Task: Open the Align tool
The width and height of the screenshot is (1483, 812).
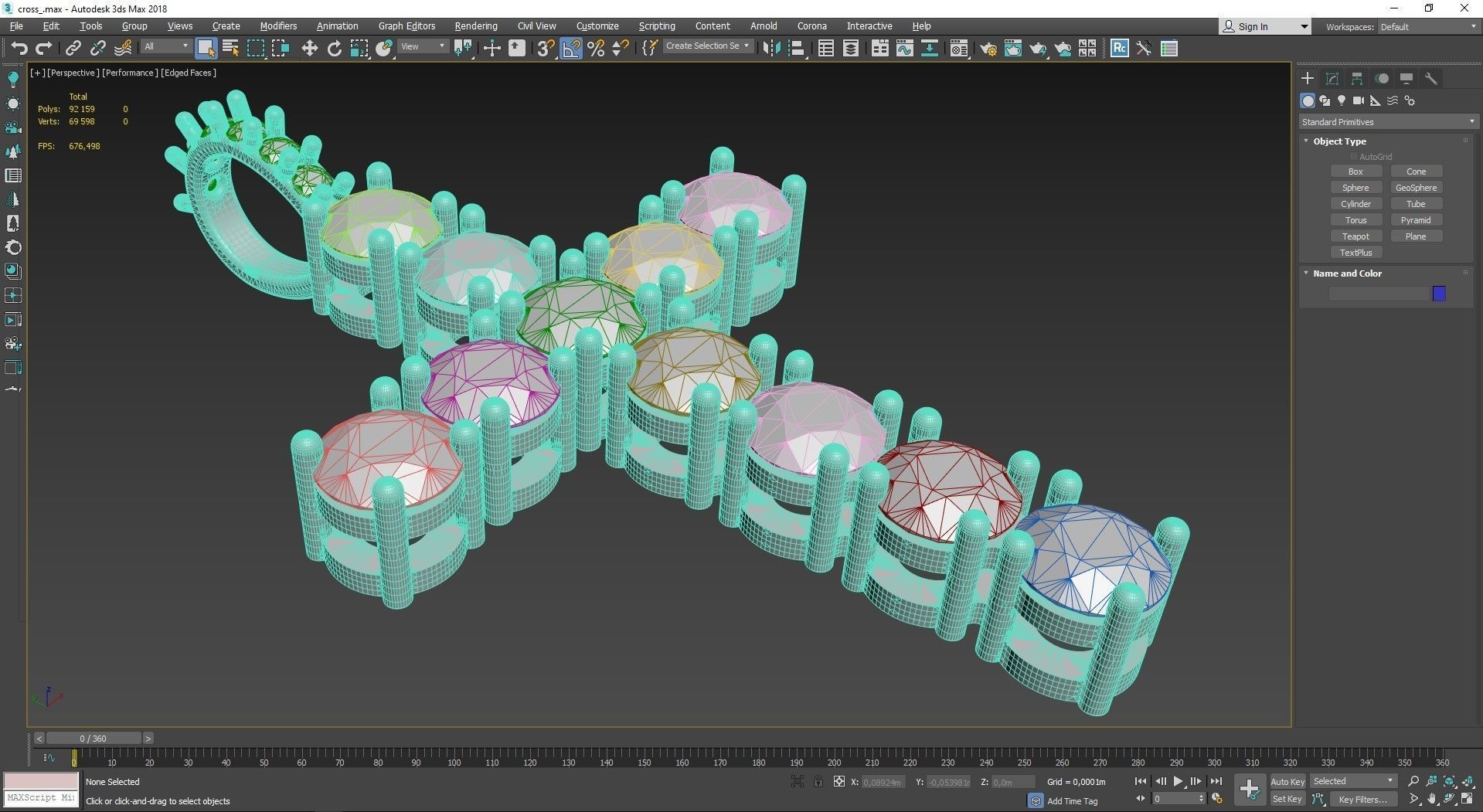Action: 796,49
